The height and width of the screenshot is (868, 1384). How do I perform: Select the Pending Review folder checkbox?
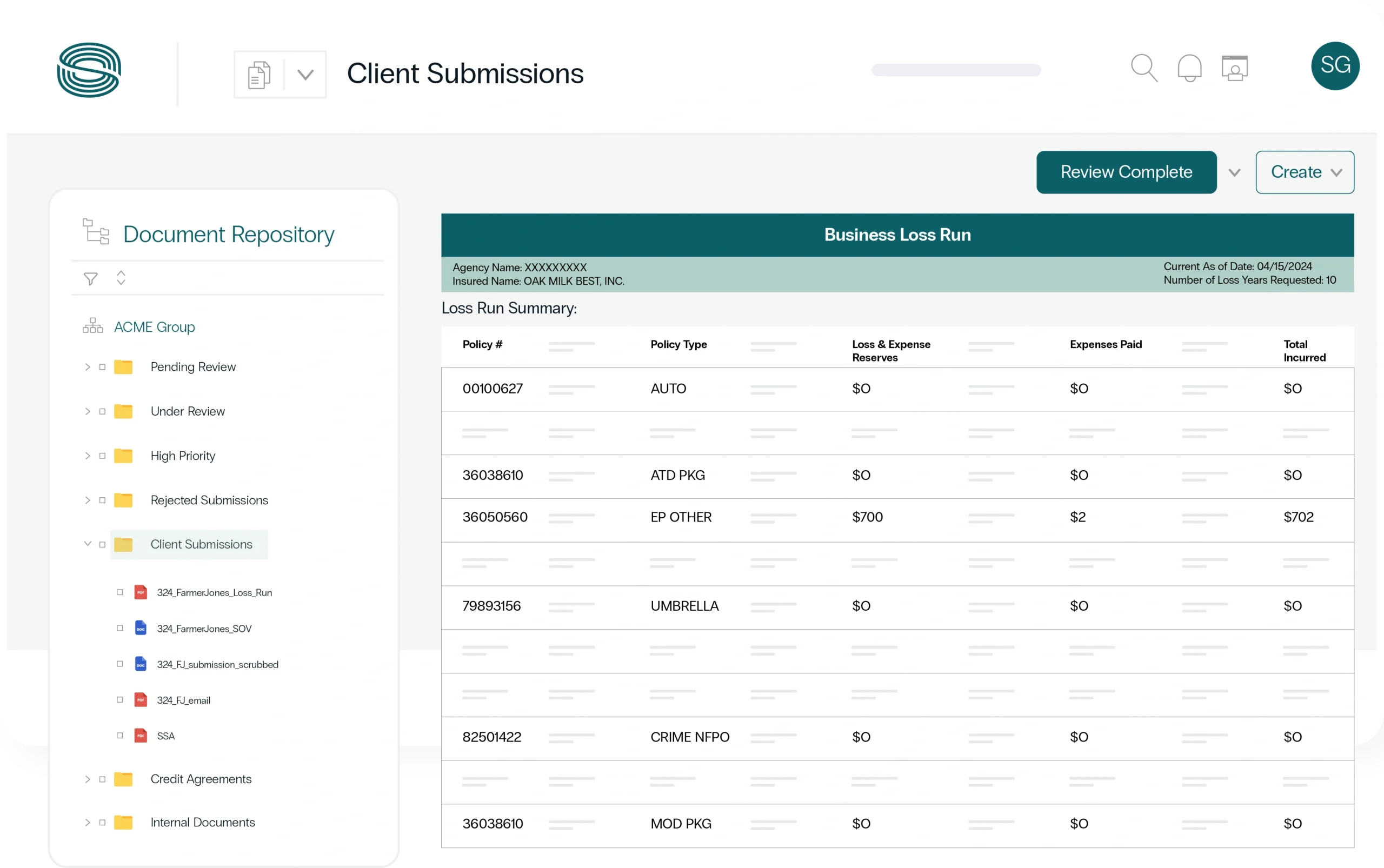(102, 367)
